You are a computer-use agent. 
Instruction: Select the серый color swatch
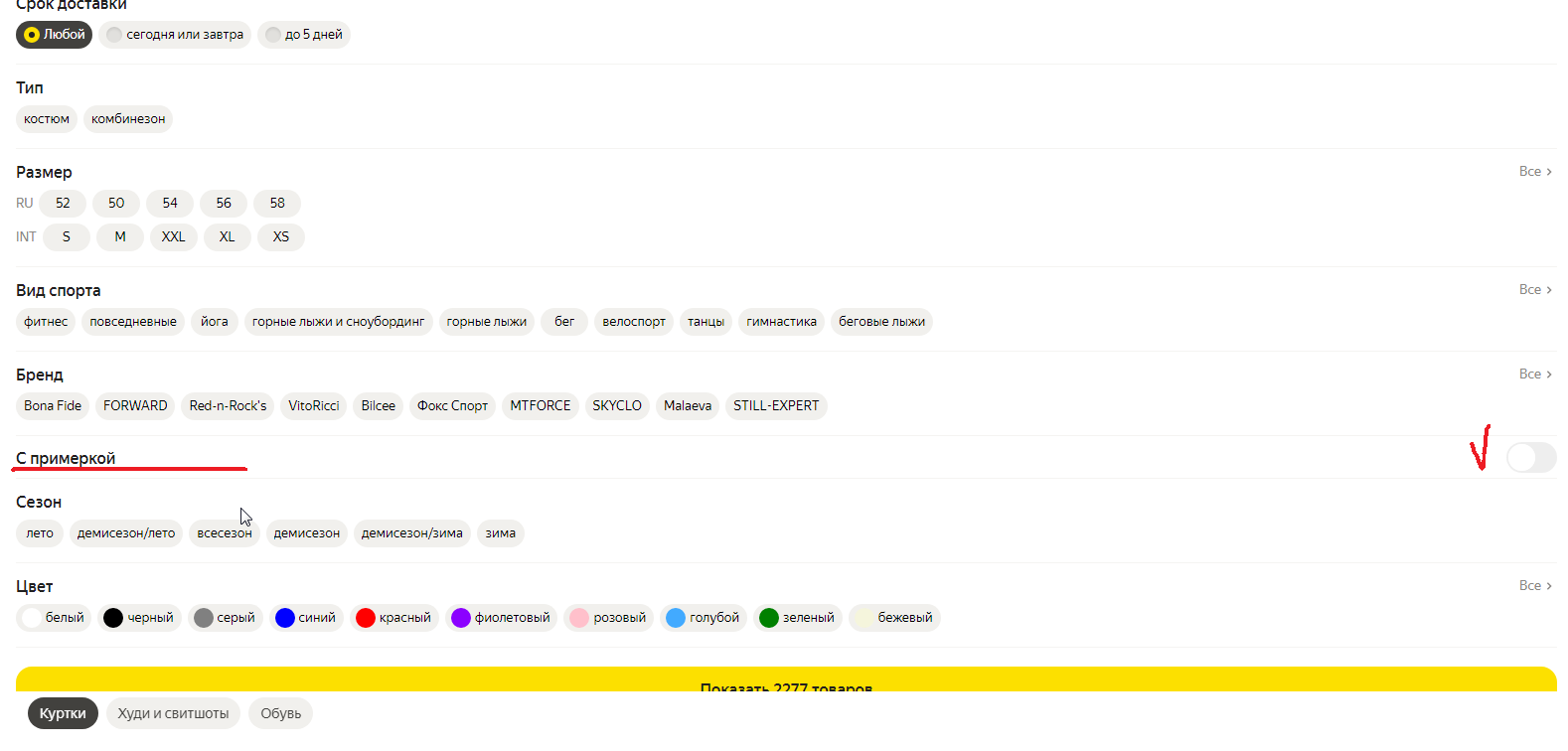[226, 618]
